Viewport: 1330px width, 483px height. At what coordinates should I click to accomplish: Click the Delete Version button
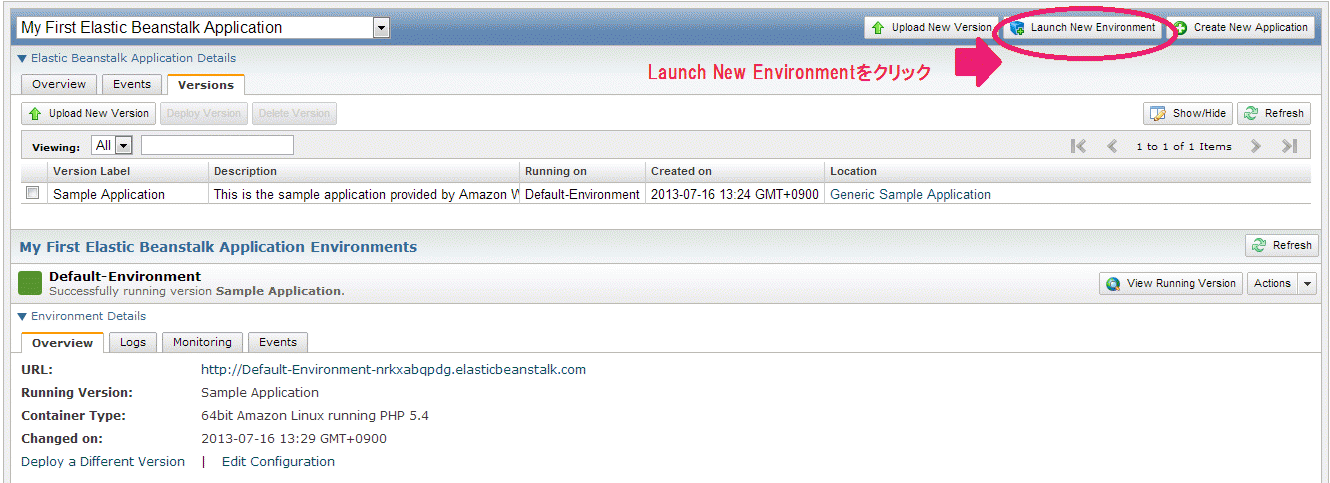(294, 114)
